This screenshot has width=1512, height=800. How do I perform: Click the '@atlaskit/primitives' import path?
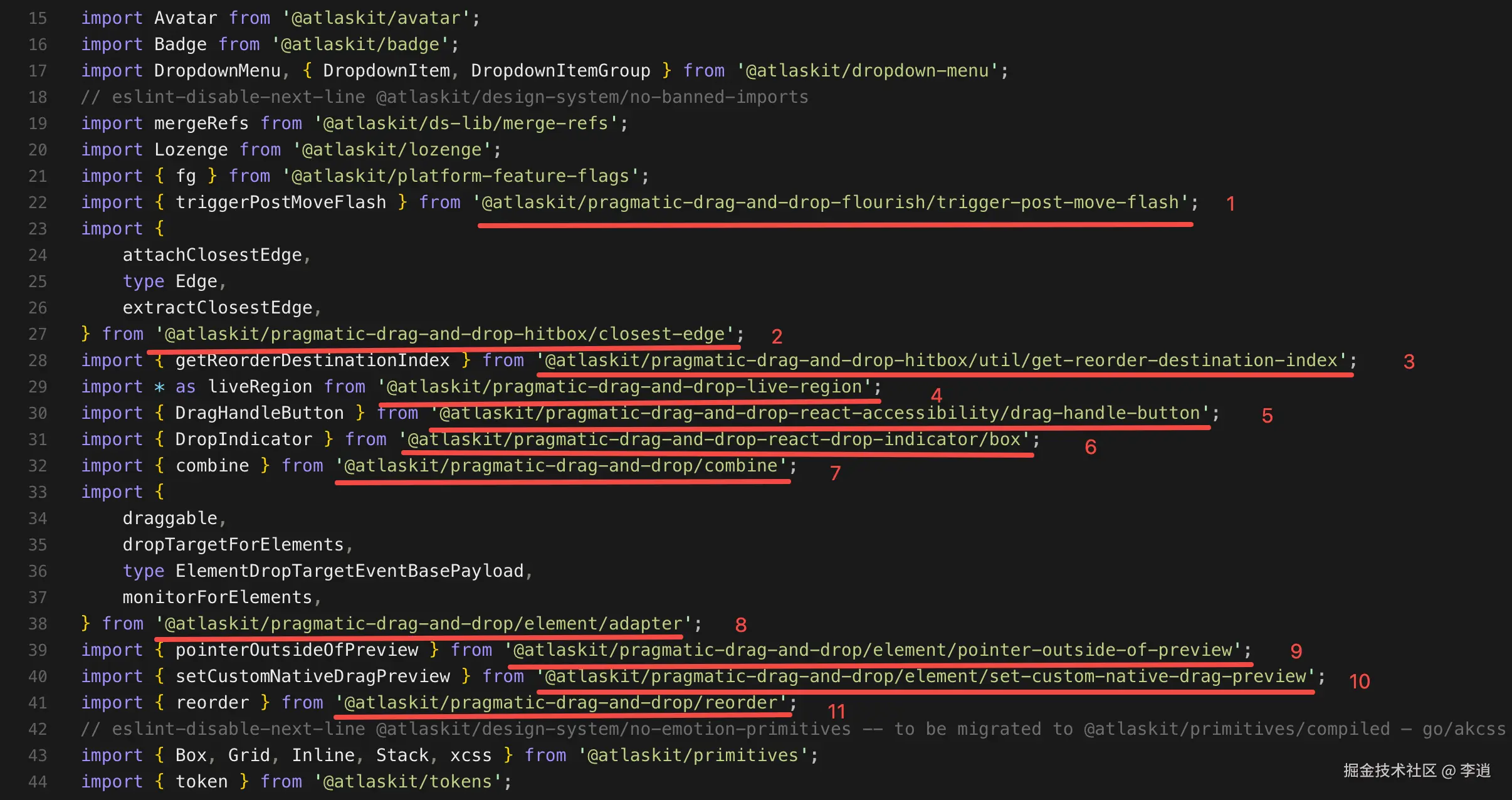point(692,755)
